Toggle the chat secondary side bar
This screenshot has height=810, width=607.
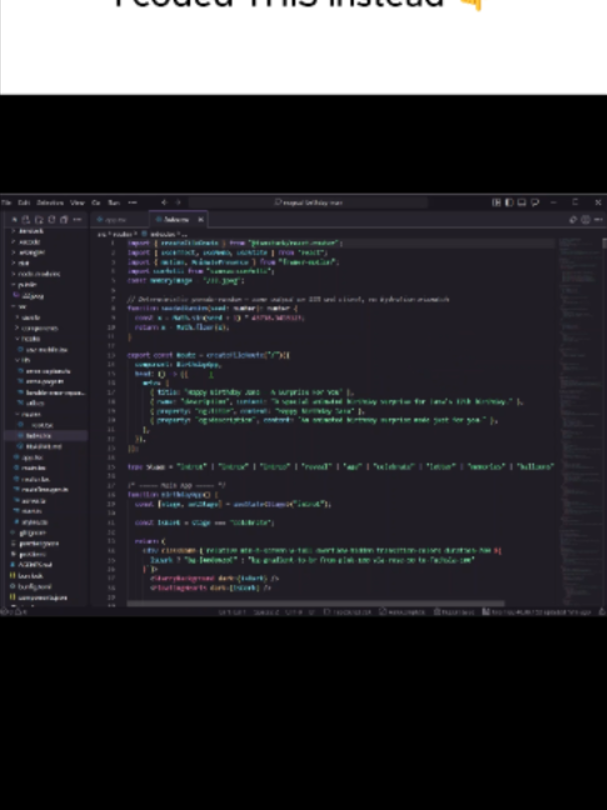[x=535, y=202]
